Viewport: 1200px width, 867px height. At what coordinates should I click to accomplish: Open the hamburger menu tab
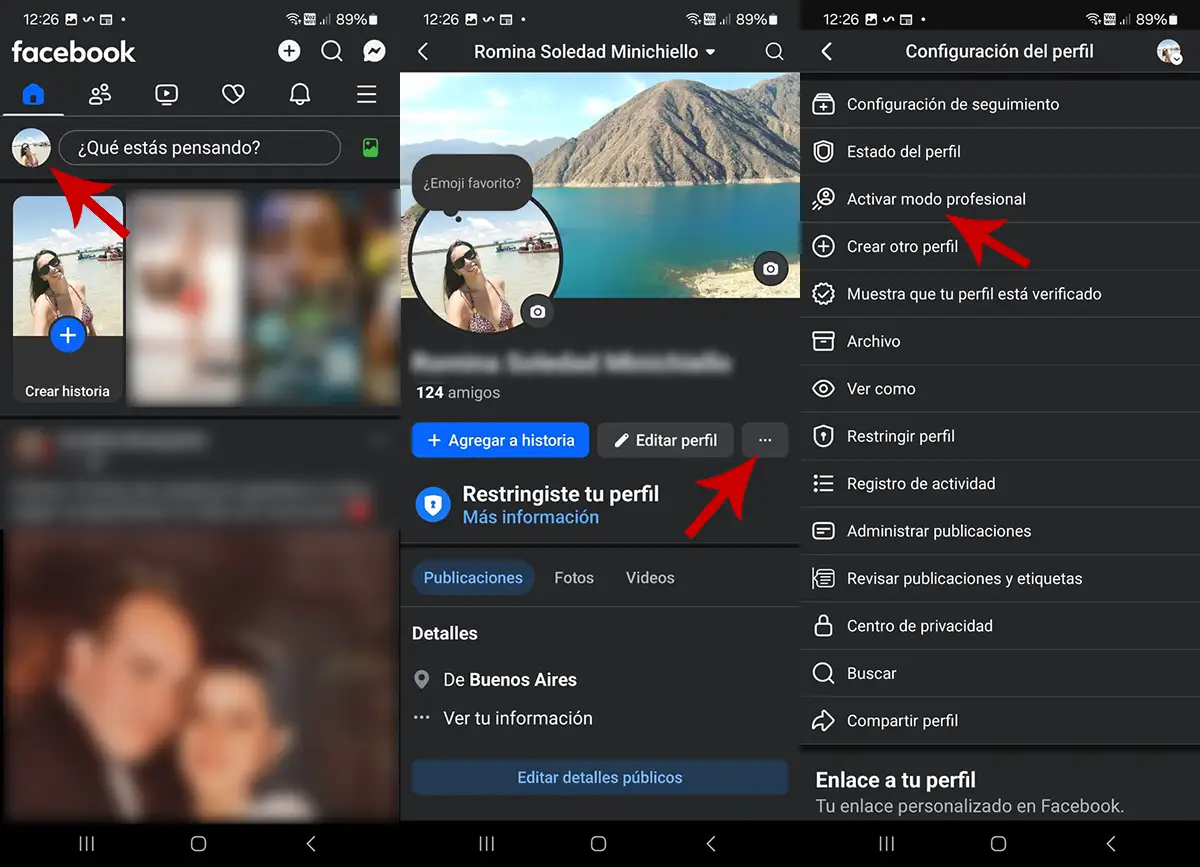coord(367,94)
